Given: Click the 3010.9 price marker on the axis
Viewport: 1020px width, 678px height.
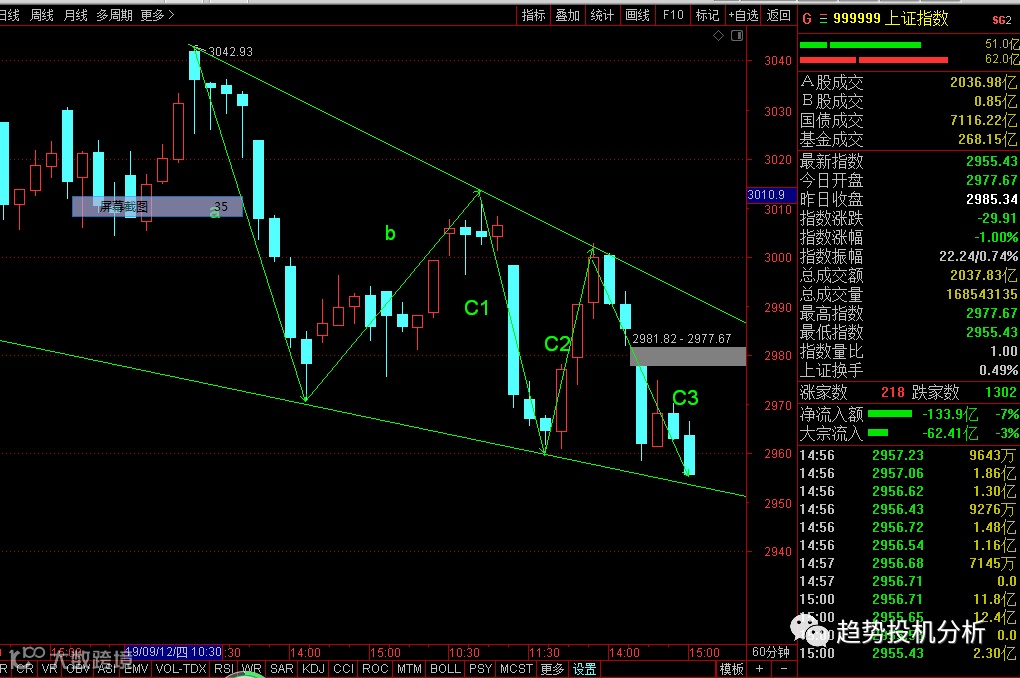Looking at the screenshot, I should pos(772,195).
